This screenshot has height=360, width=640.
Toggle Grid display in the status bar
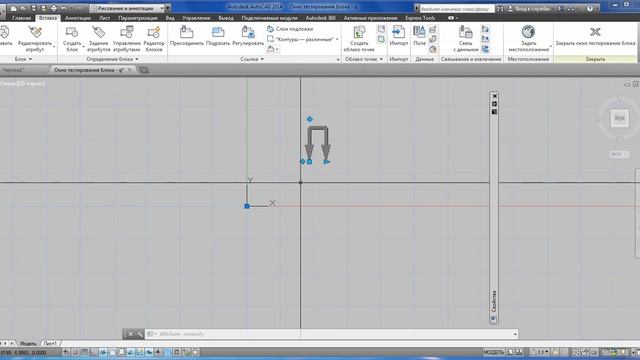coord(84,352)
